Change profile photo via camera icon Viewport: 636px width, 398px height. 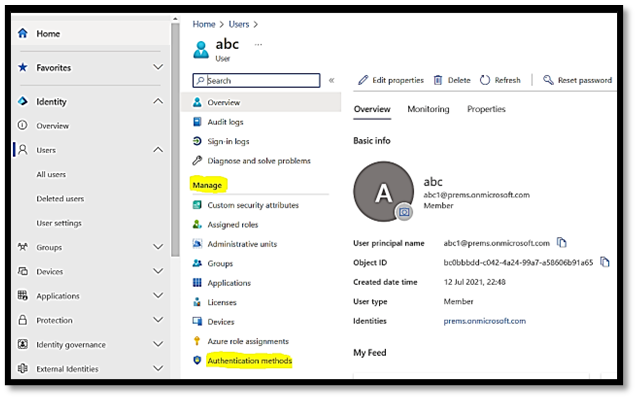point(404,212)
